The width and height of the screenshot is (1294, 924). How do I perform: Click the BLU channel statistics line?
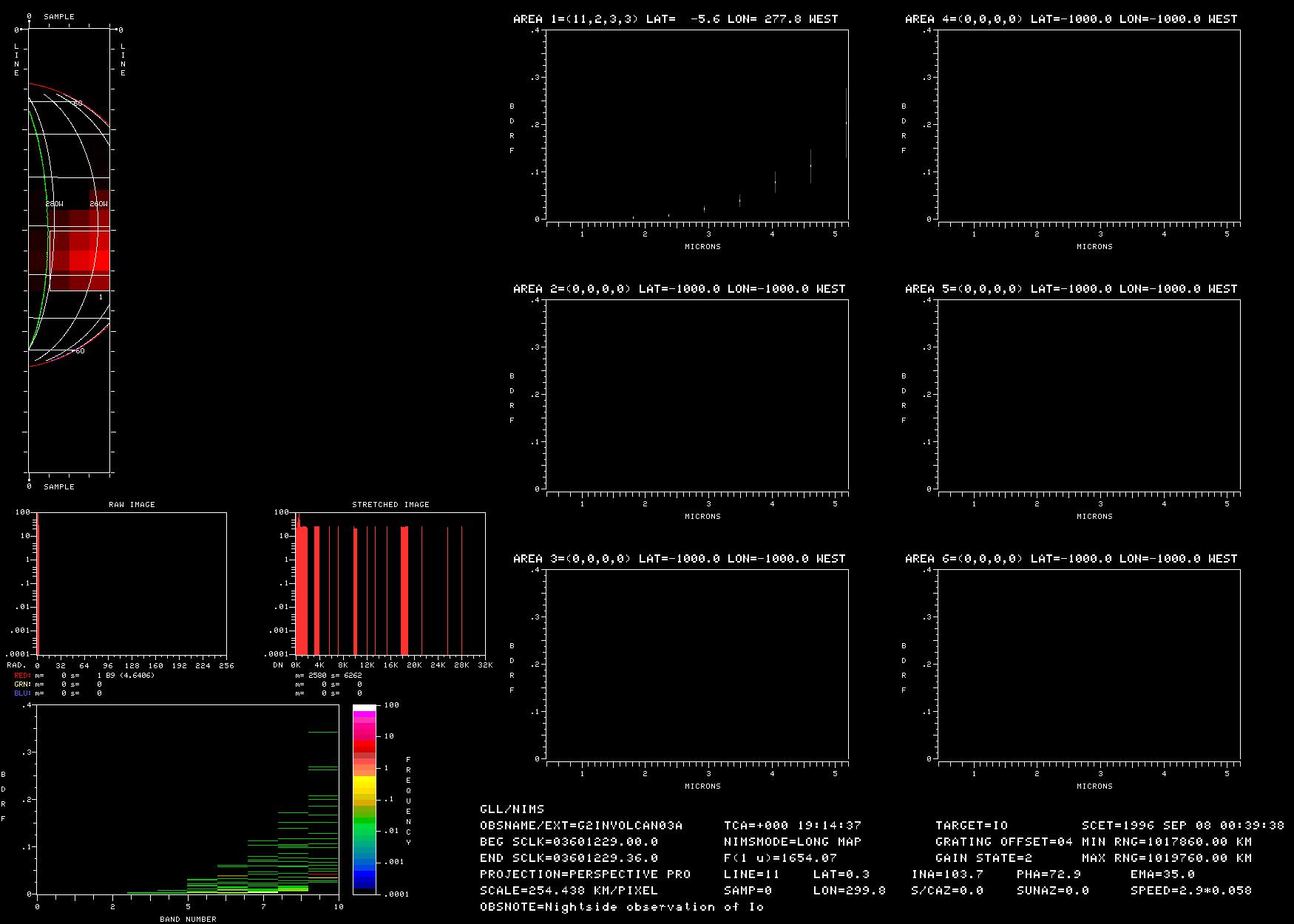click(x=58, y=693)
